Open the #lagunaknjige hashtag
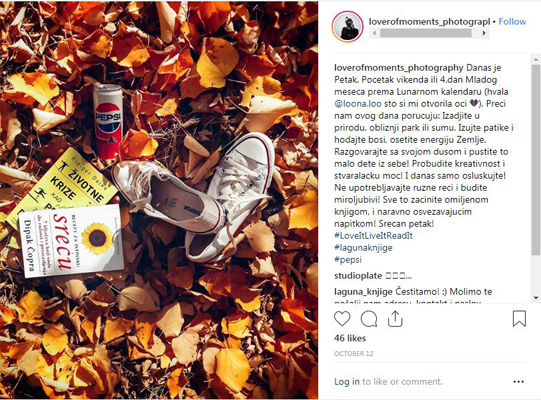The width and height of the screenshot is (541, 400). pos(363,248)
